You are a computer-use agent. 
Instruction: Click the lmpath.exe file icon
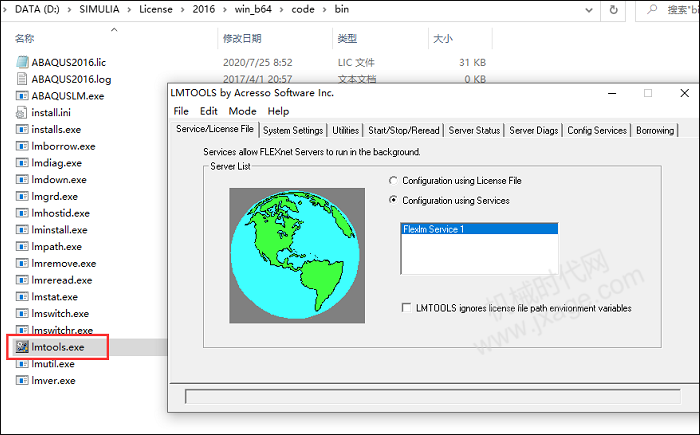22,247
